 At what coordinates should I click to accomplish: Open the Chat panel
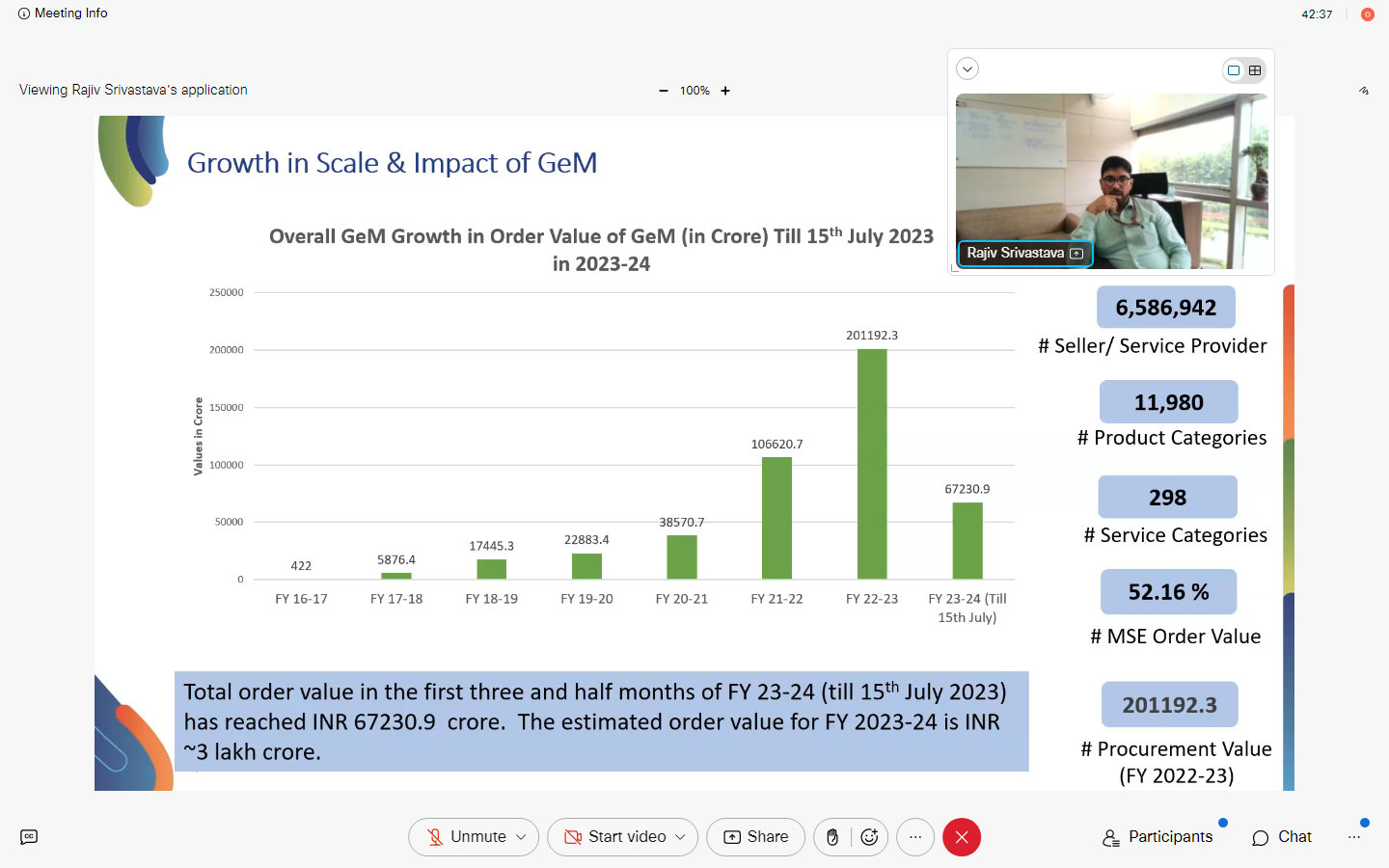click(1282, 837)
